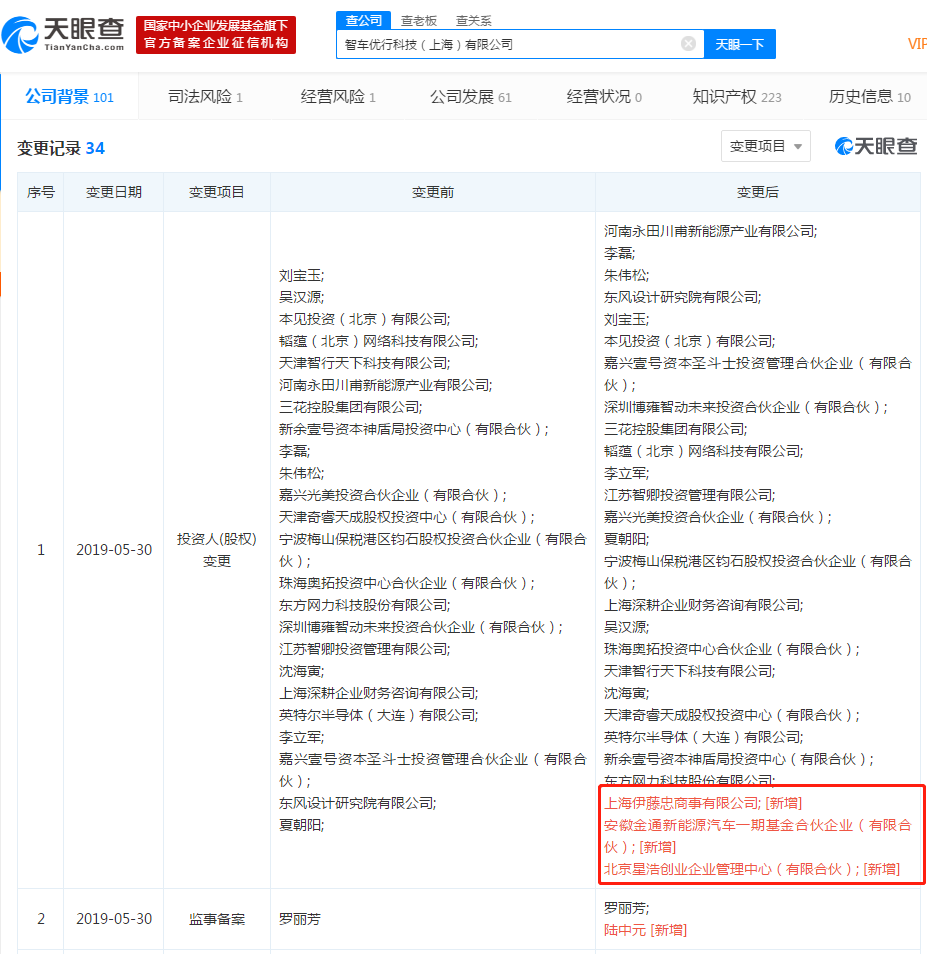Open 天津智行天下科技有限公司 in 变更前 column
This screenshot has width=927, height=954.
tap(364, 363)
